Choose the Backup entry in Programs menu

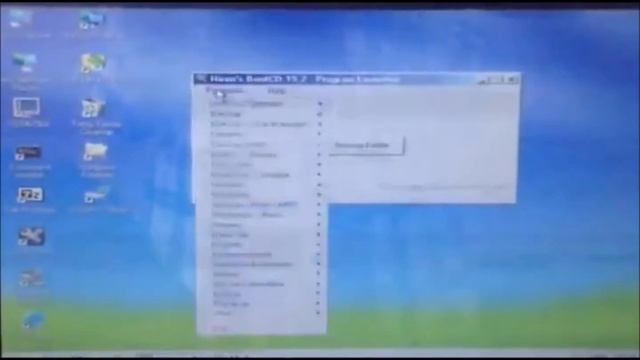(226, 114)
